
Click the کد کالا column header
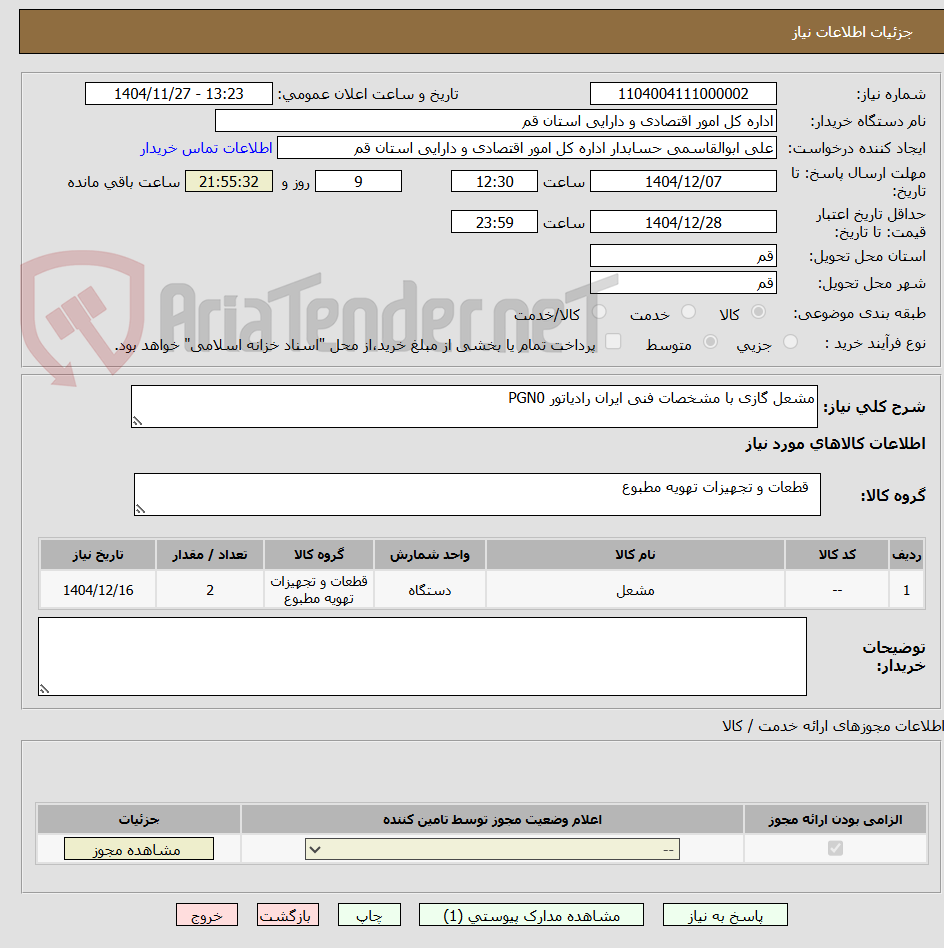(x=837, y=554)
